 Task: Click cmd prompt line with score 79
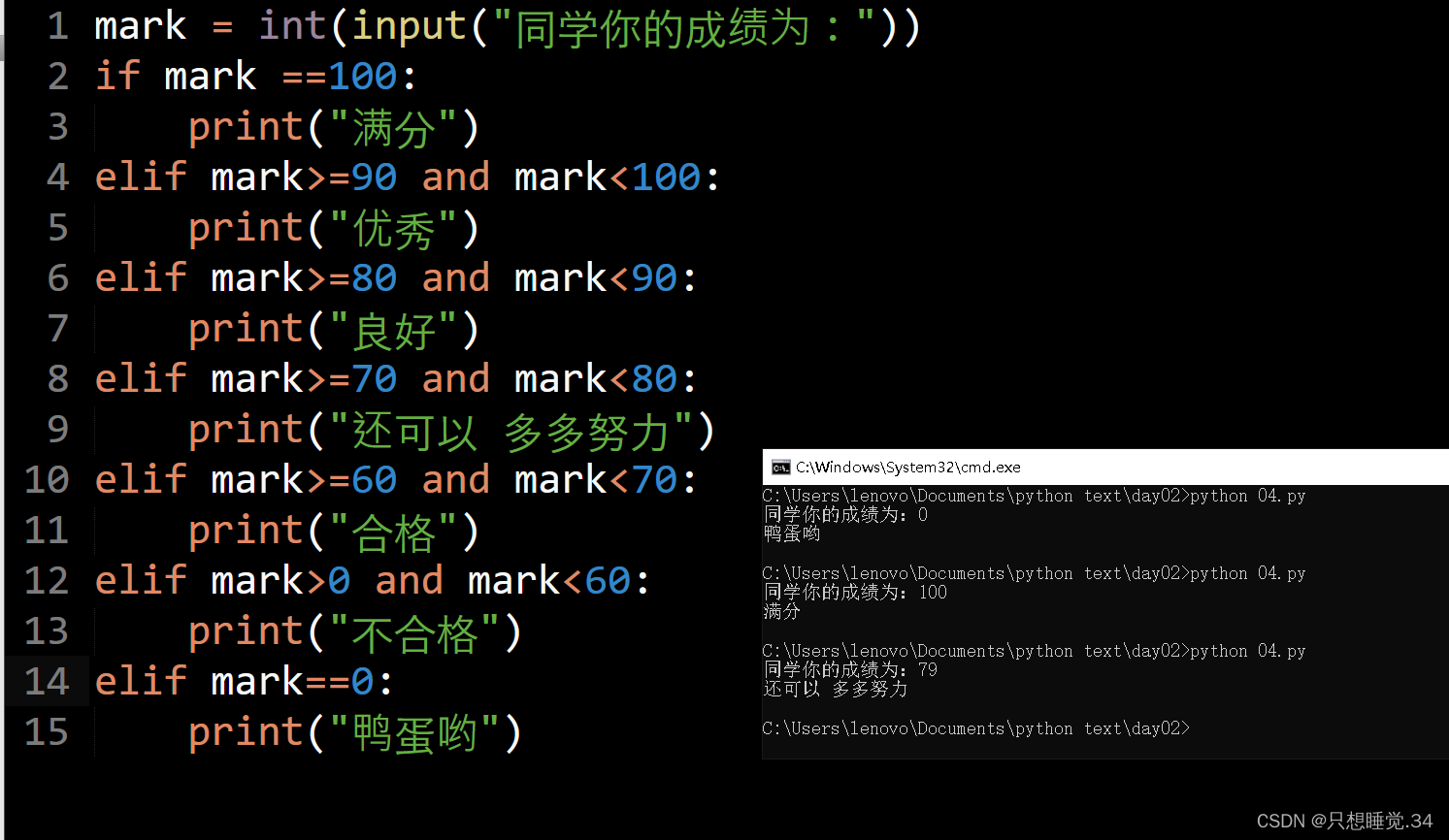[850, 669]
